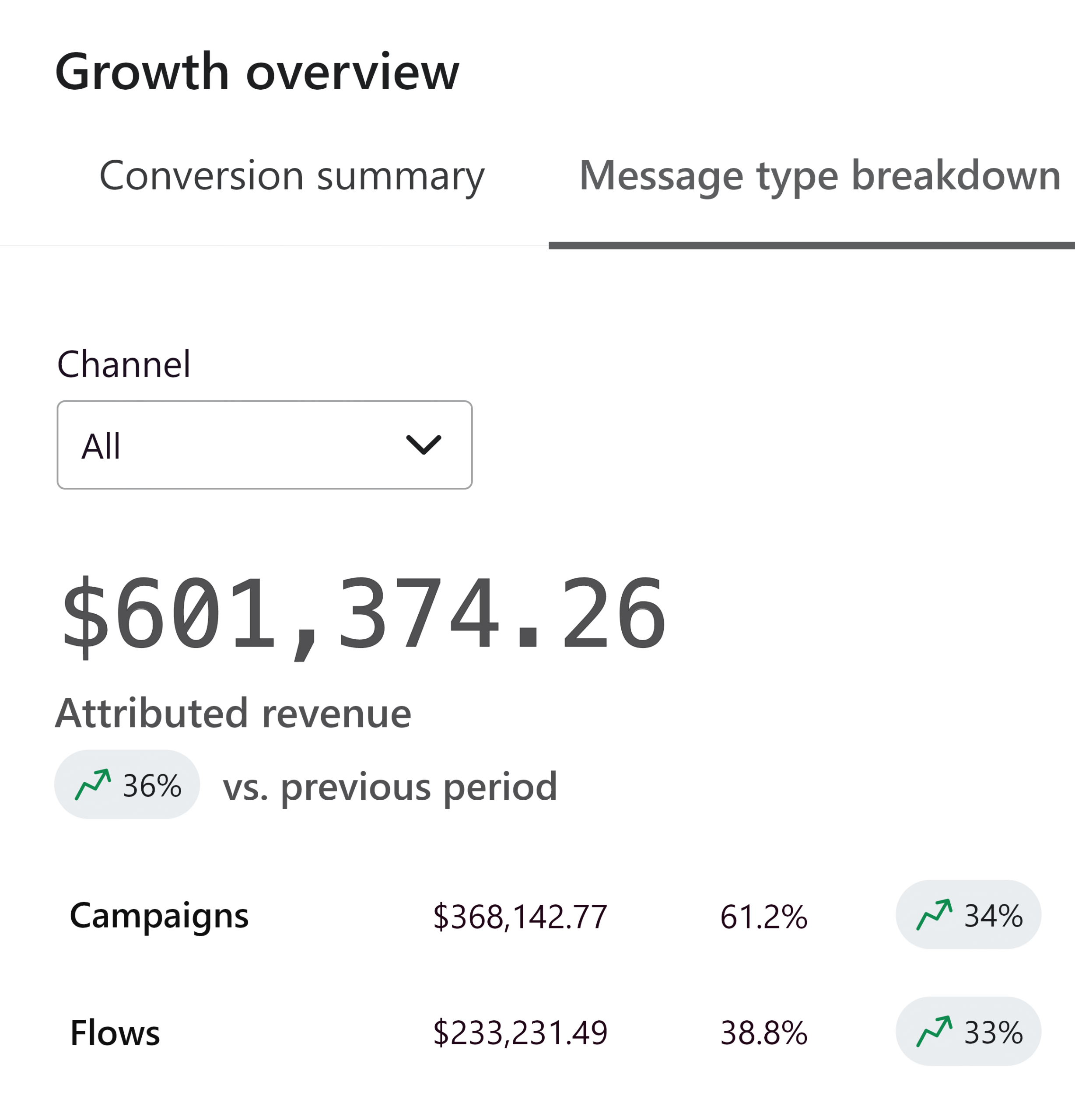Viewport: 1075px width, 1120px height.
Task: Click the 33% badge for Flows
Action: (x=968, y=1032)
